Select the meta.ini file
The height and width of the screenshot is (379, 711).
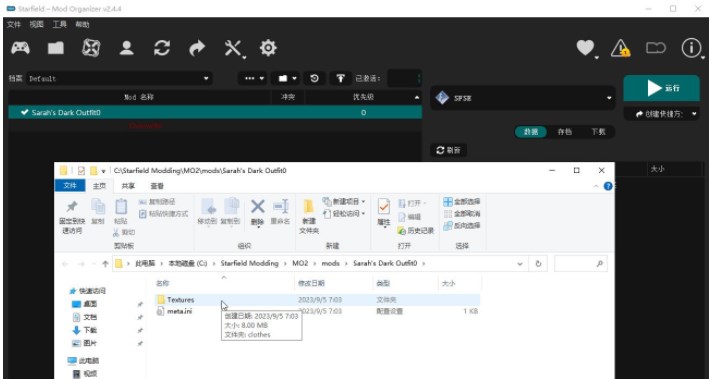click(179, 311)
